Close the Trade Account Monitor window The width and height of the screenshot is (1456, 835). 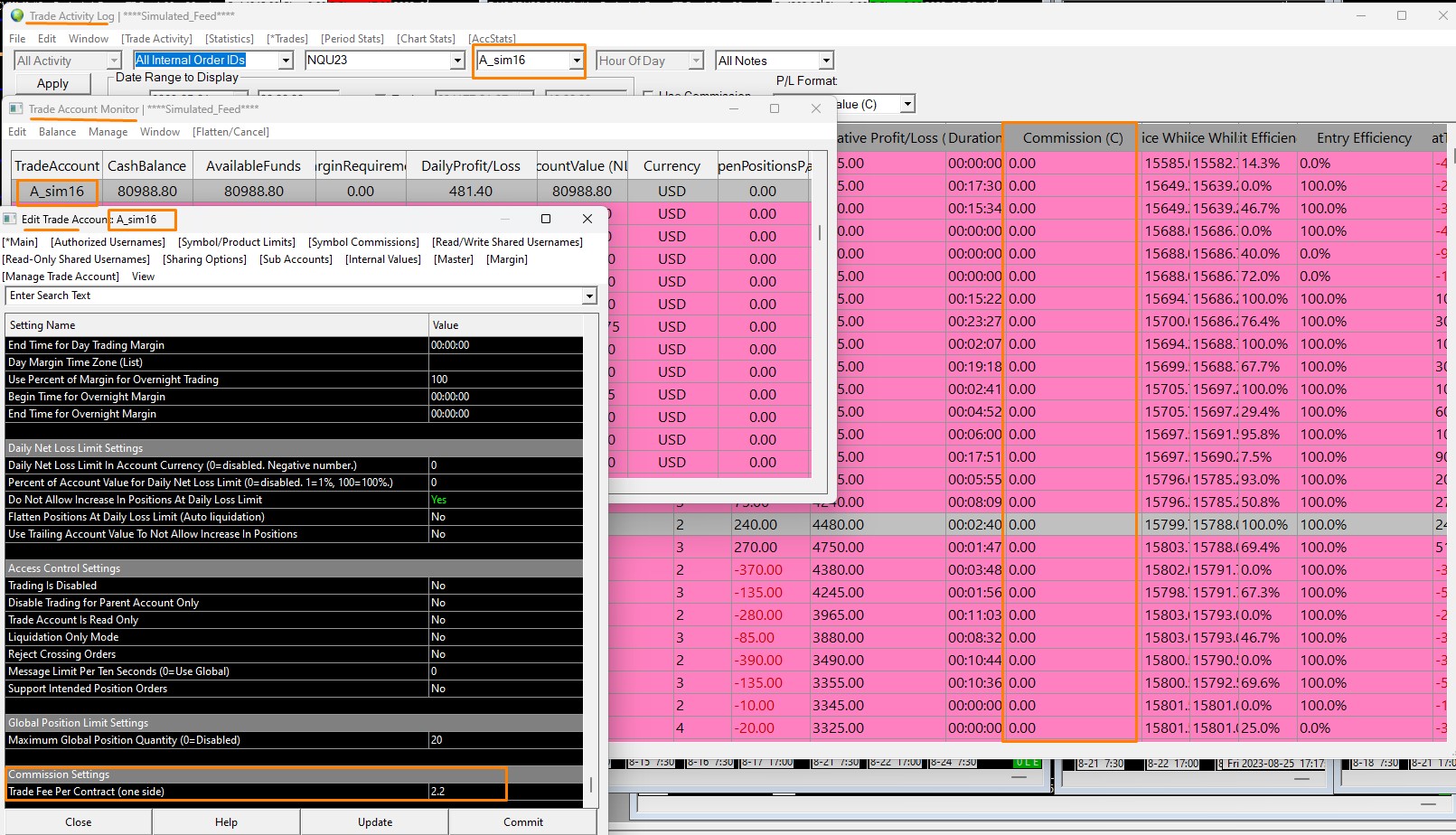[x=816, y=108]
